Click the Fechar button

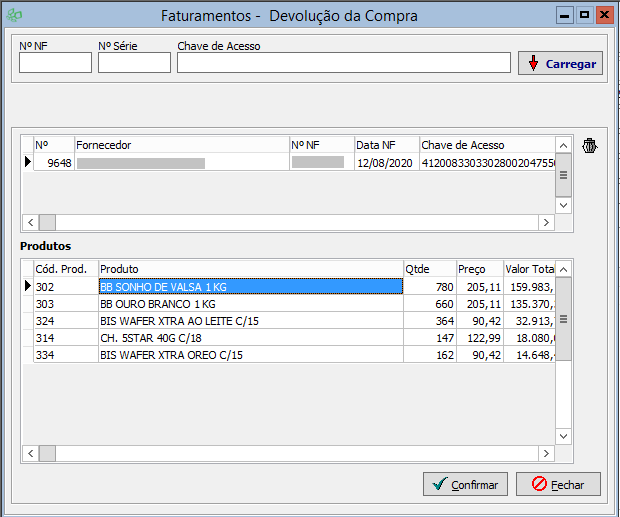click(x=558, y=484)
